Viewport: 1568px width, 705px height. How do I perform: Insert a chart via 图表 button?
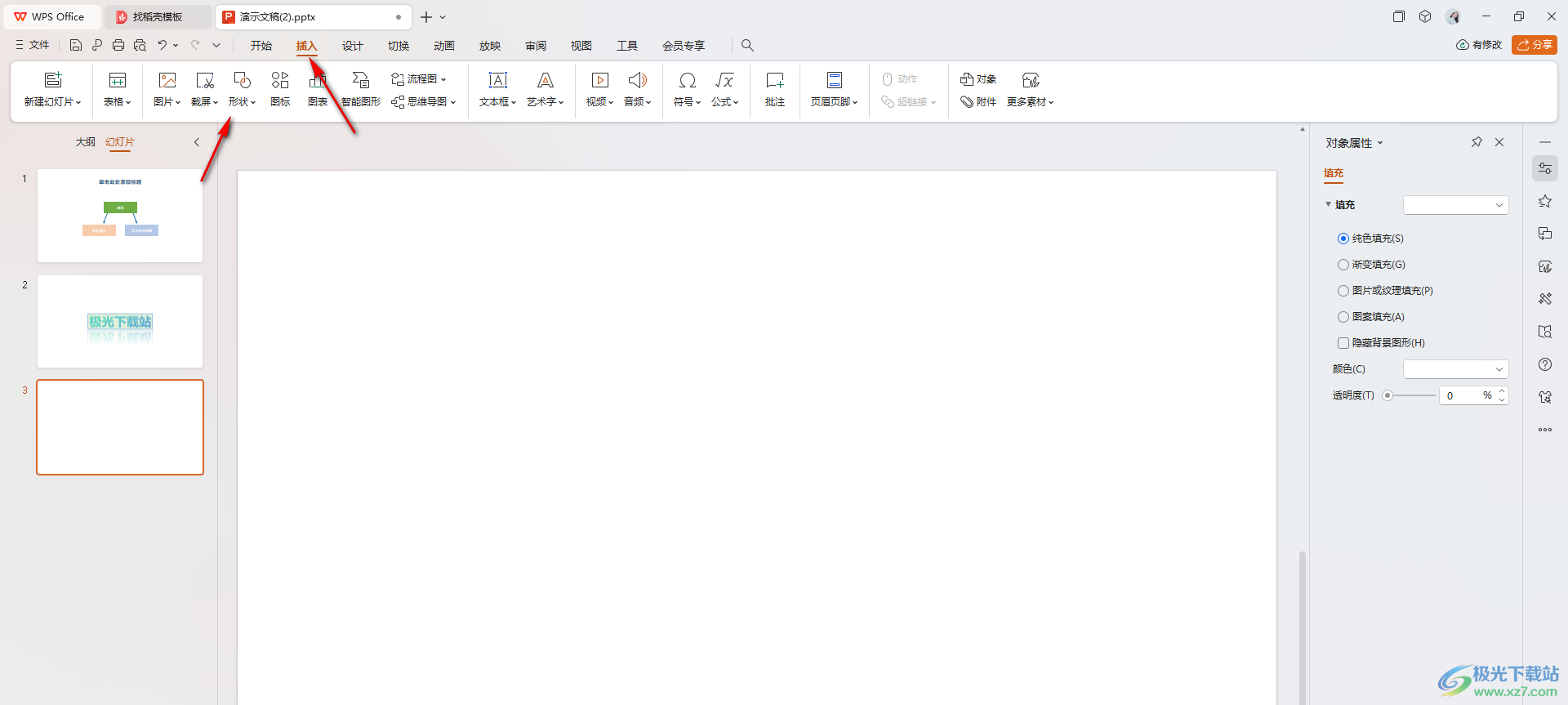(318, 80)
